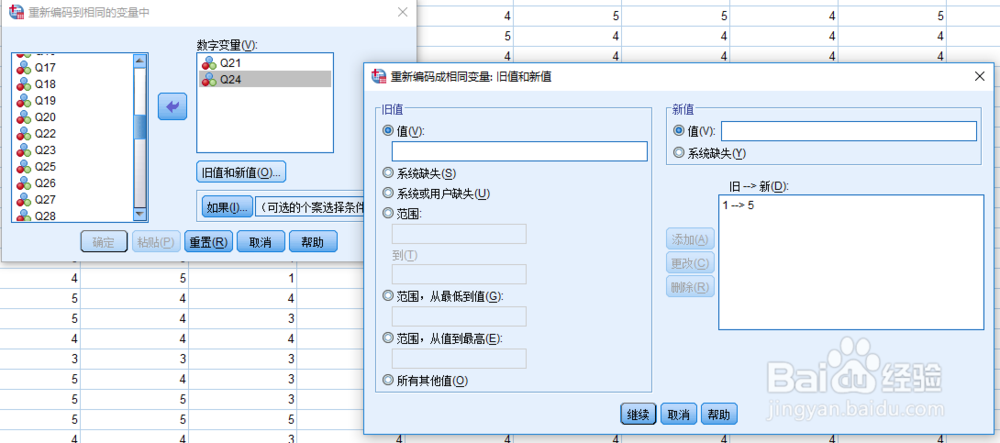The image size is (1000, 443).
Task: Select the Q19 variable icon in list
Action: coord(24,100)
